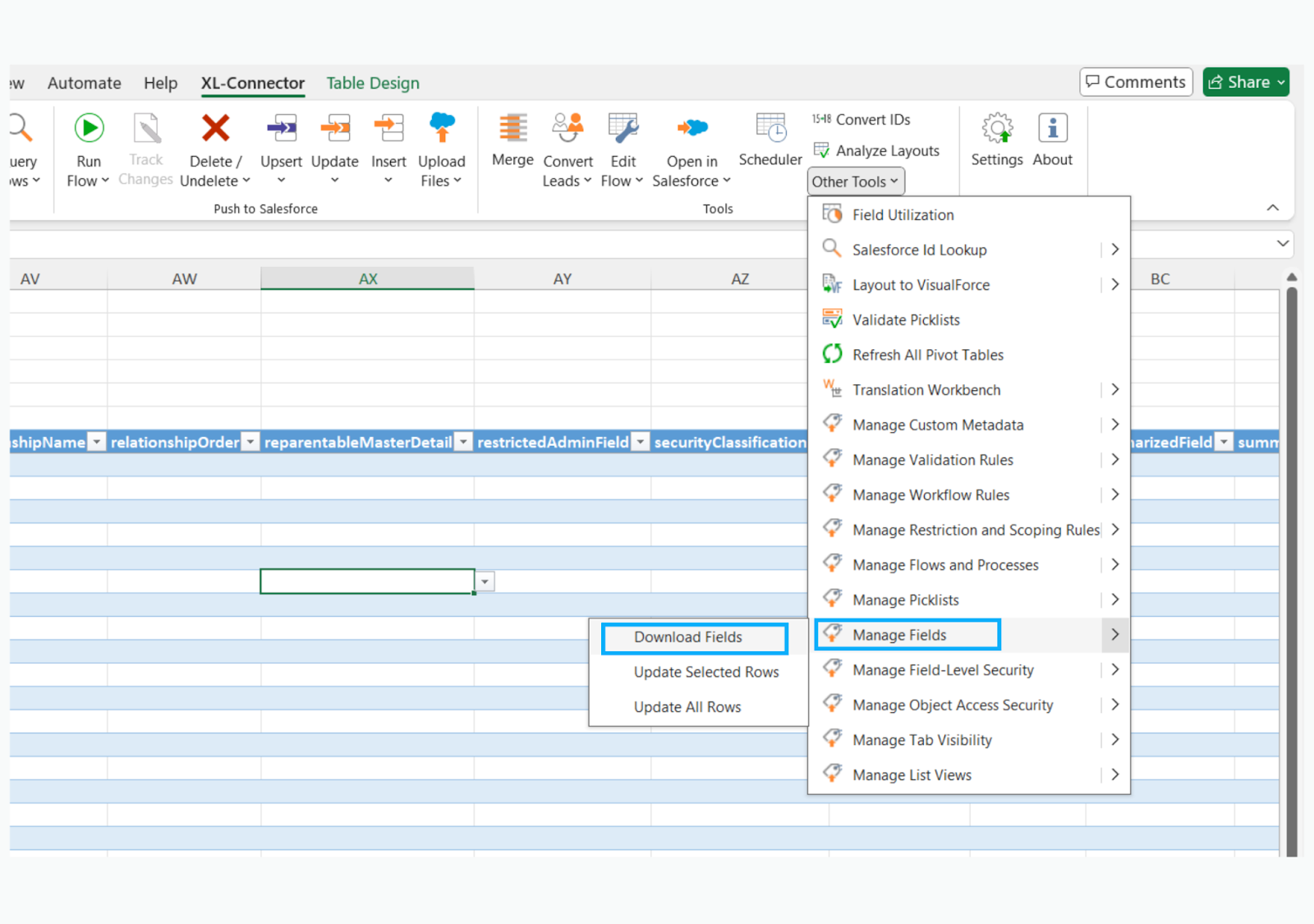1314x924 pixels.
Task: Click the Validate Picklists icon
Action: pos(832,319)
